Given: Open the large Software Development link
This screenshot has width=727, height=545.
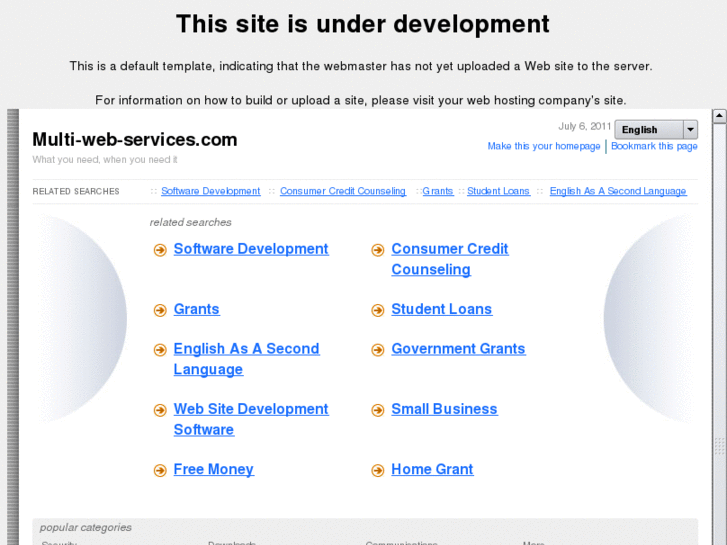Looking at the screenshot, I should coord(251,249).
